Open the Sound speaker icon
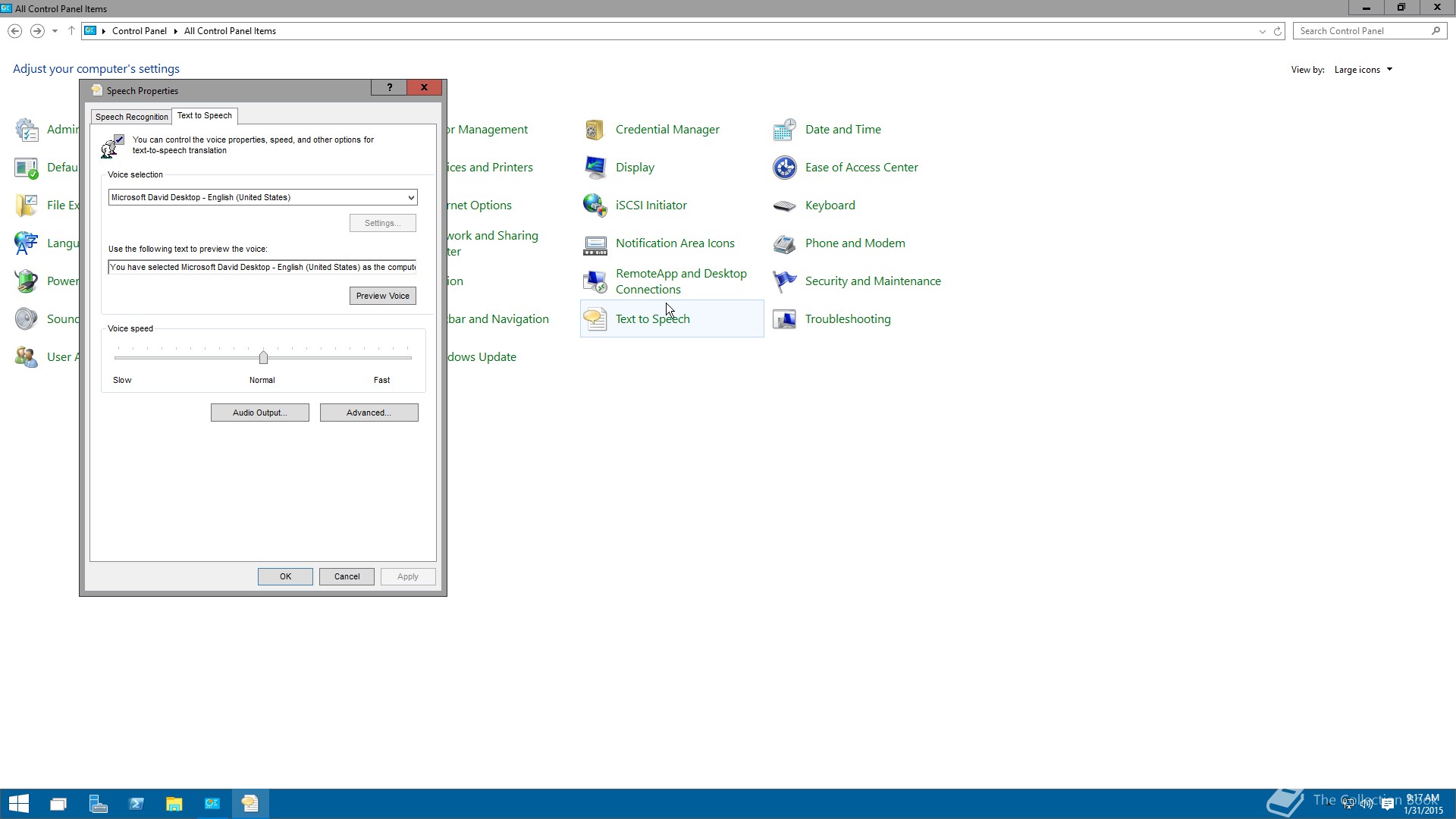 point(27,319)
